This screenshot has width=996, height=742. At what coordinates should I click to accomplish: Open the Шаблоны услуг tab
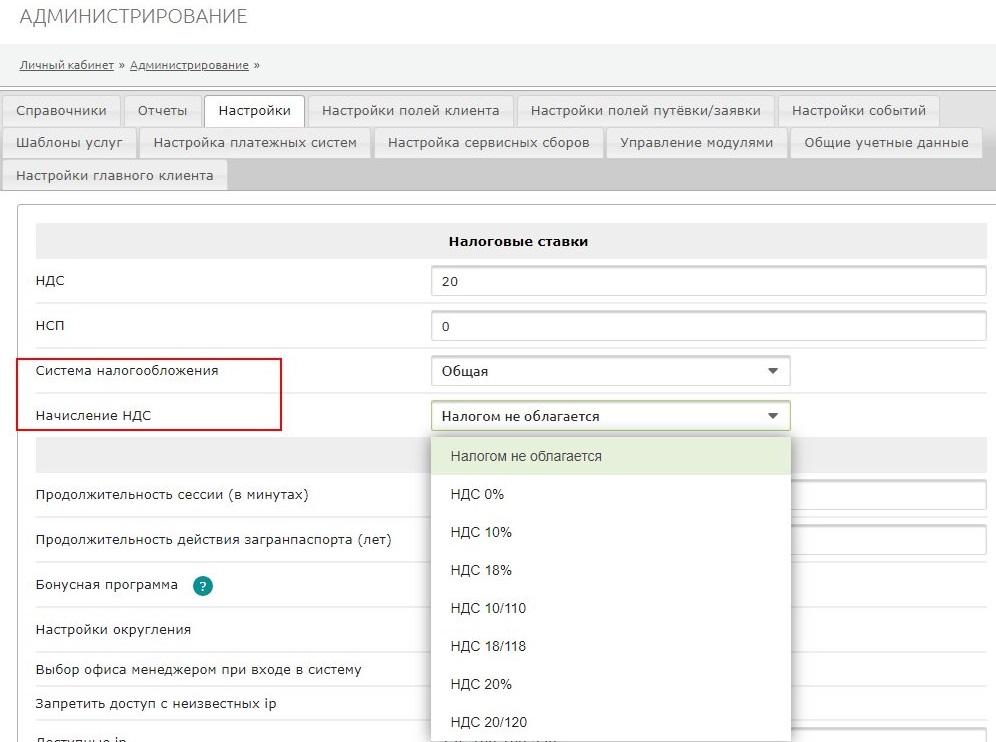point(69,143)
